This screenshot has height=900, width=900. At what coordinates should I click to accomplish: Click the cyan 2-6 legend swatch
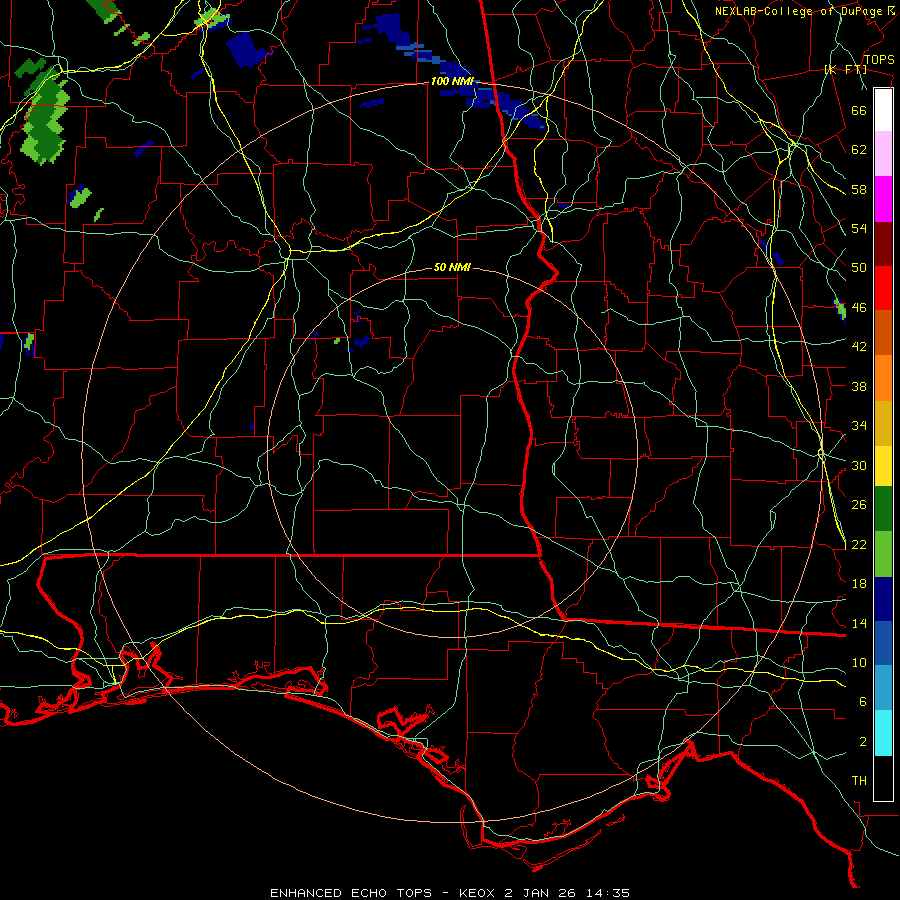(883, 733)
